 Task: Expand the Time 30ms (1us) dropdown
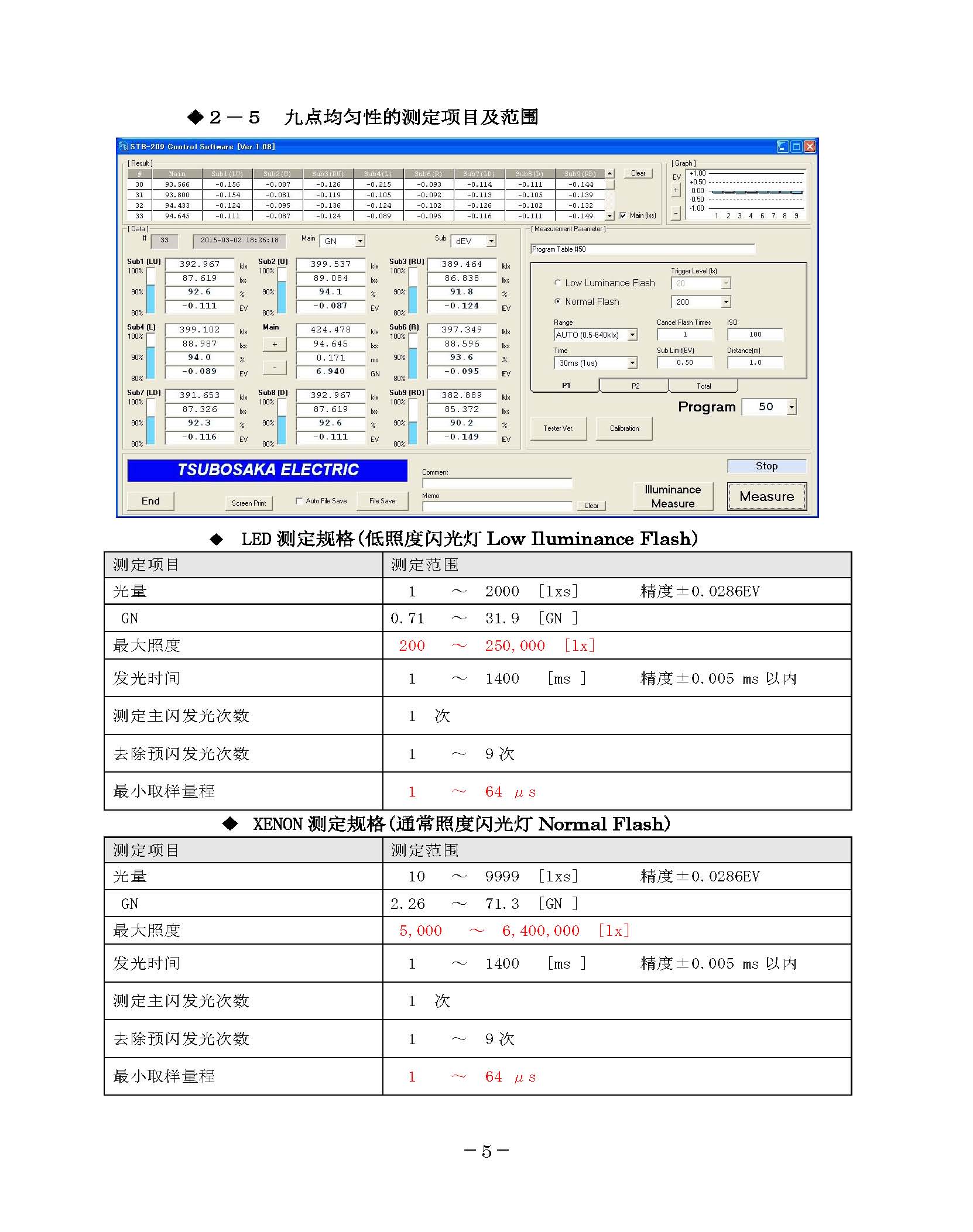pyautogui.click(x=632, y=363)
